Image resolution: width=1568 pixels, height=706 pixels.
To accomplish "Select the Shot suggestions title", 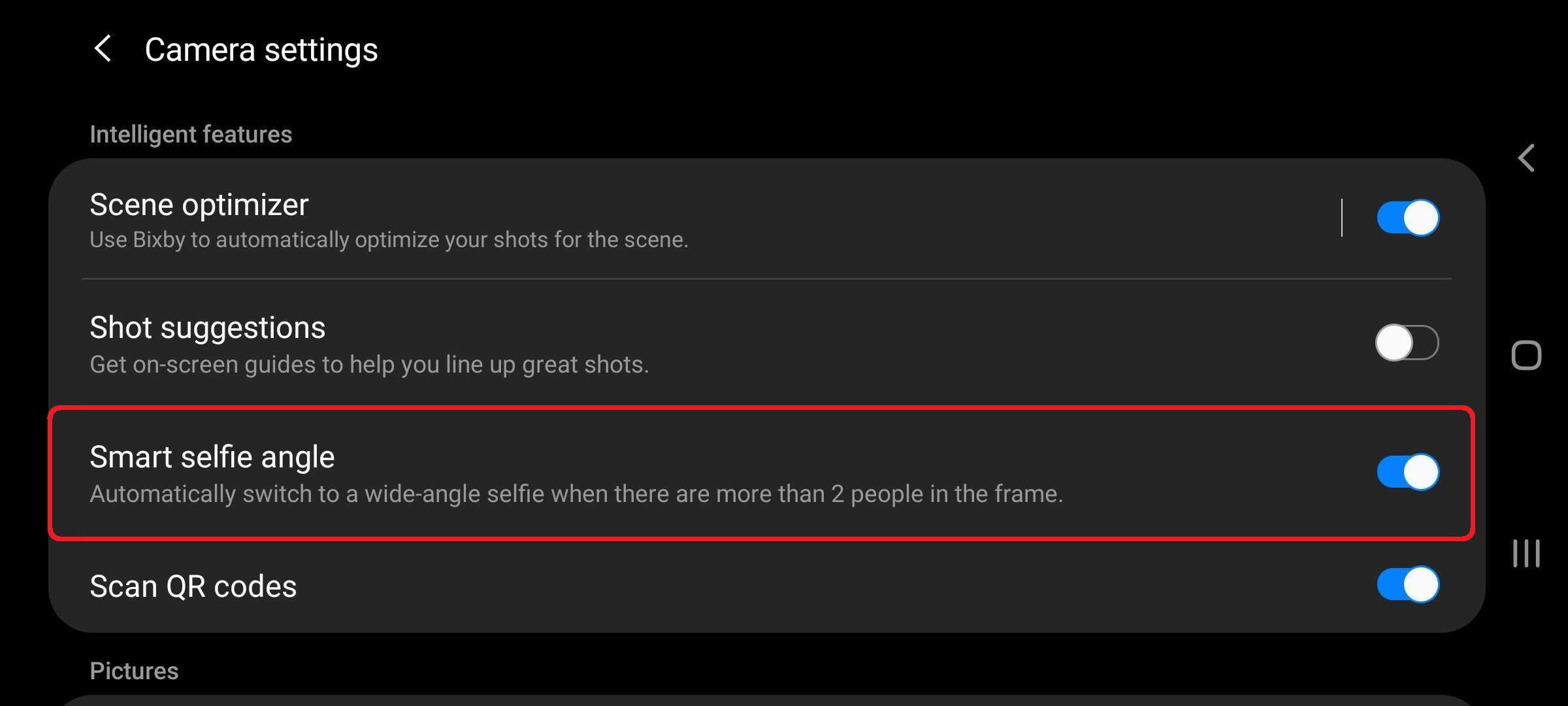I will (207, 328).
